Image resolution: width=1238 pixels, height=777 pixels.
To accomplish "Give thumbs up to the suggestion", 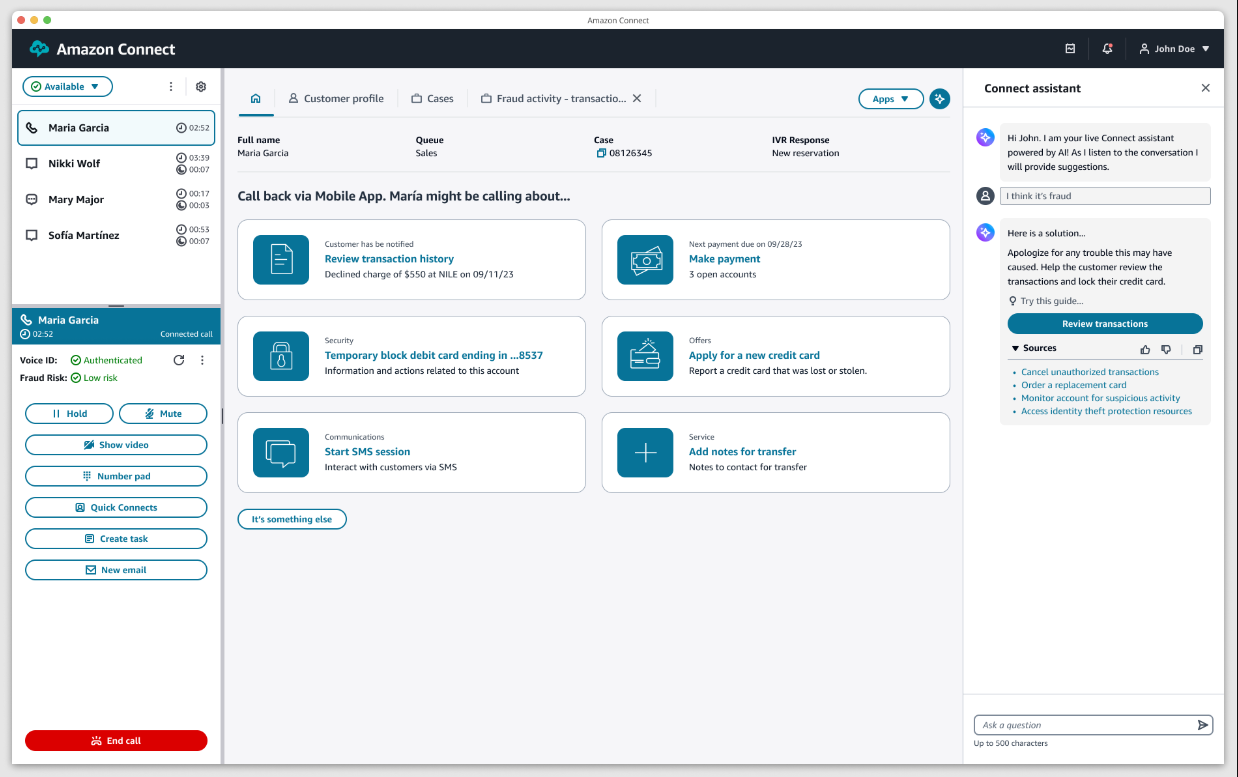I will click(x=1145, y=349).
